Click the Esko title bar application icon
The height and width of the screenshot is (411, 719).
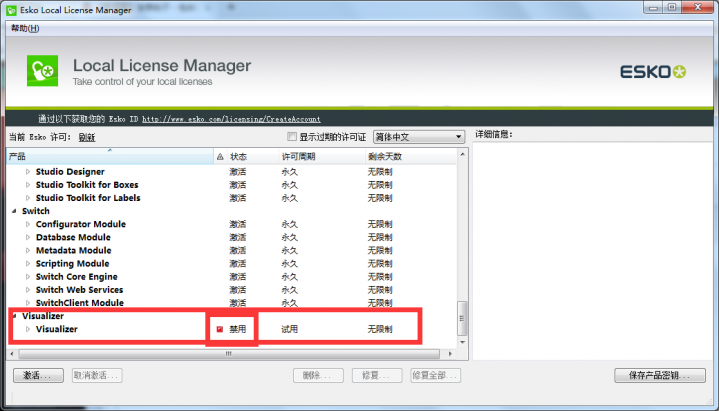(10, 11)
